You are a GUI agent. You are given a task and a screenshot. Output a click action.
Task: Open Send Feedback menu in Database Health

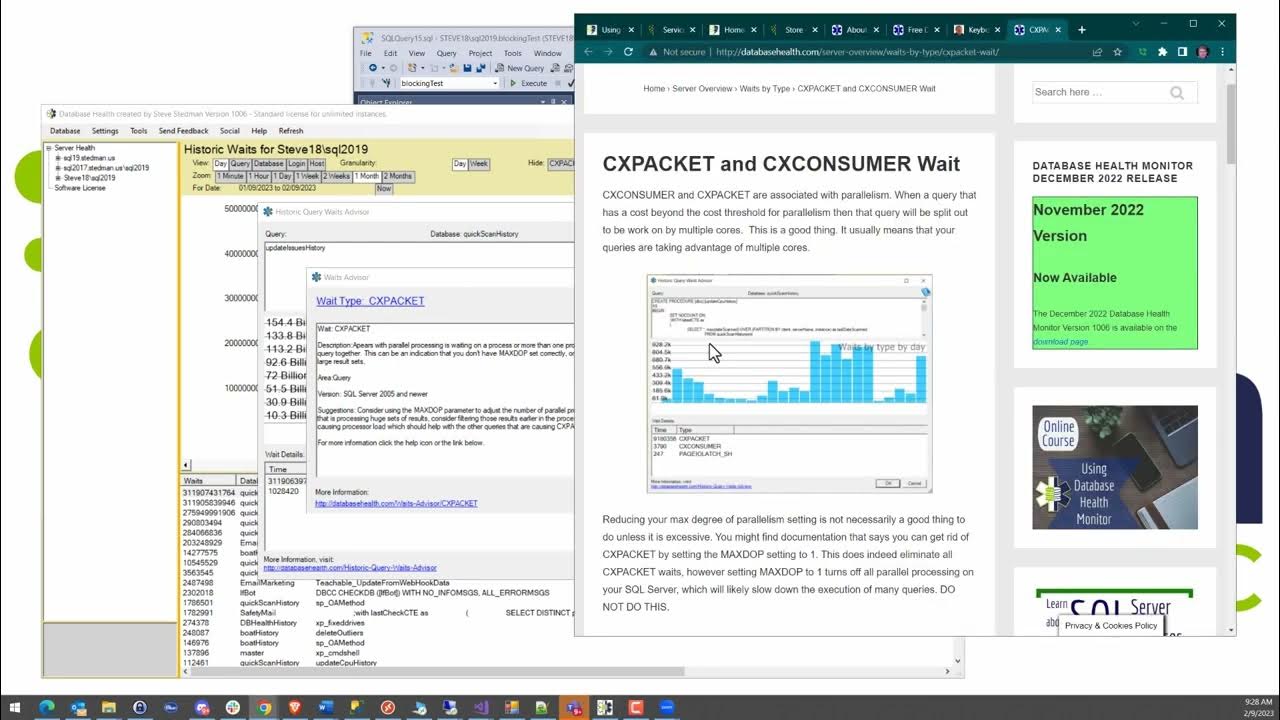point(184,131)
